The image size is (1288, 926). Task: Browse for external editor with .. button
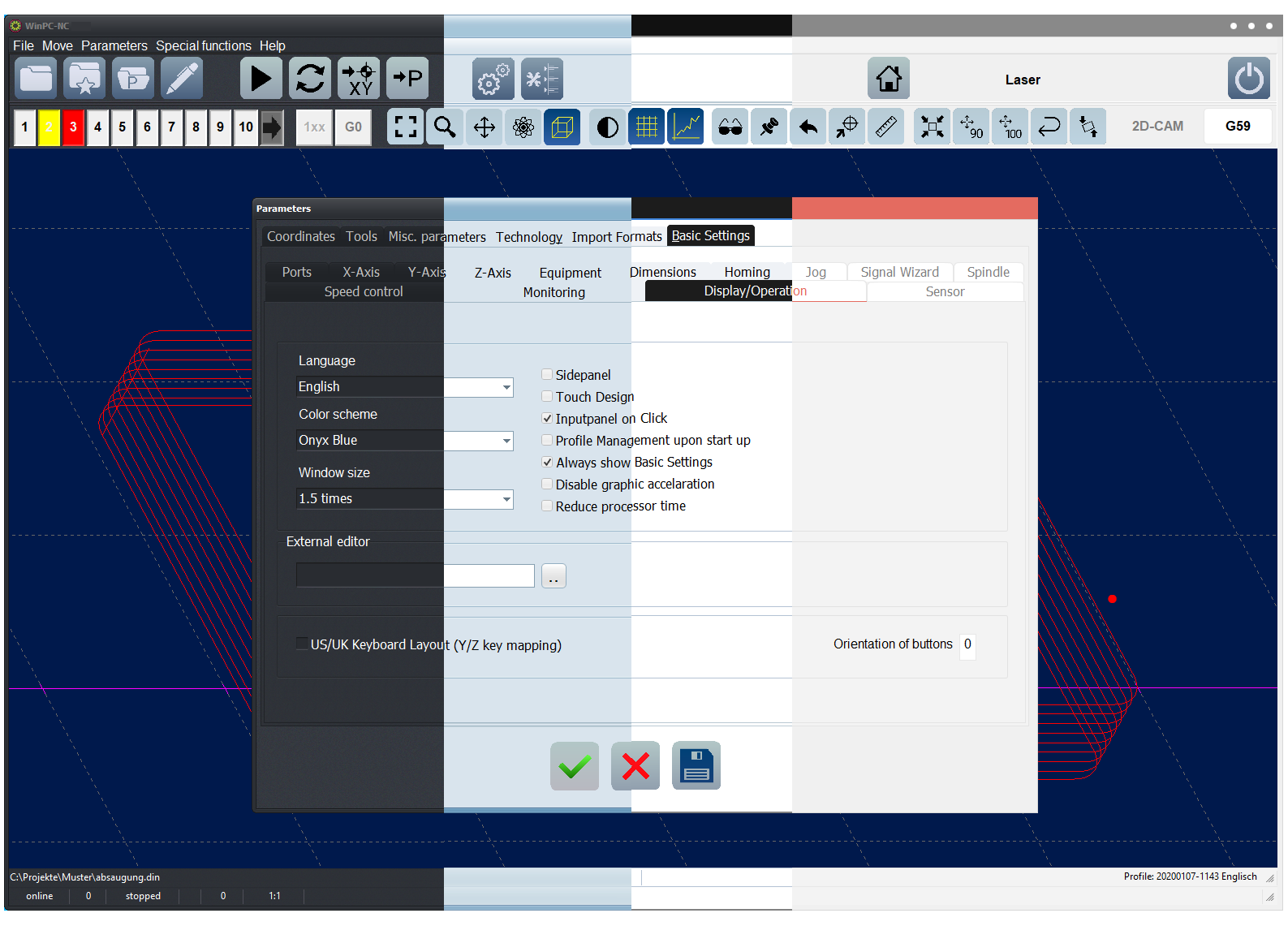[554, 575]
